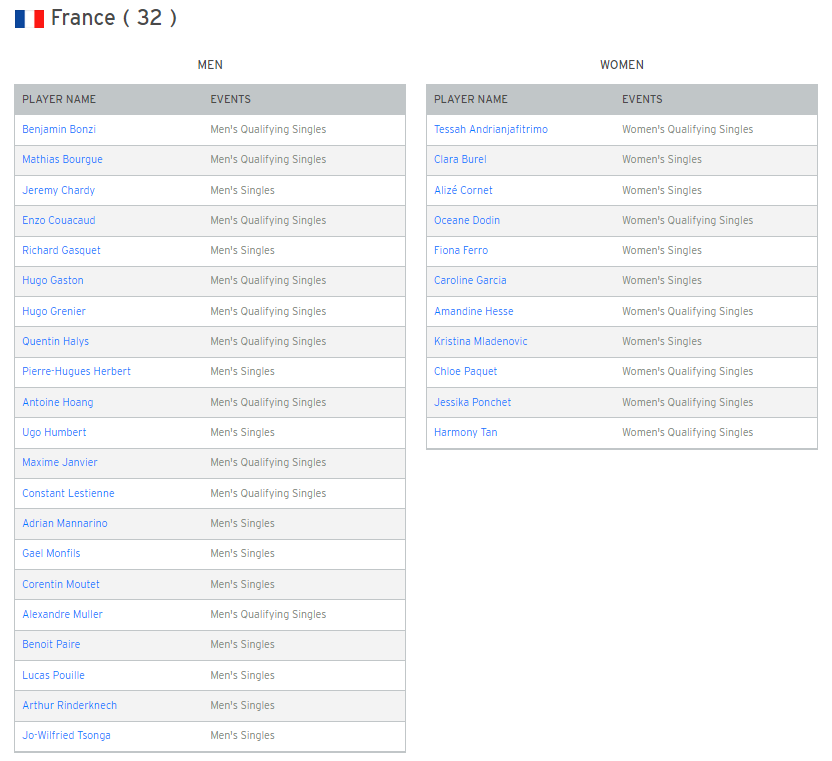The image size is (832, 761).
Task: Open Richard Gasquet player page
Action: click(61, 250)
